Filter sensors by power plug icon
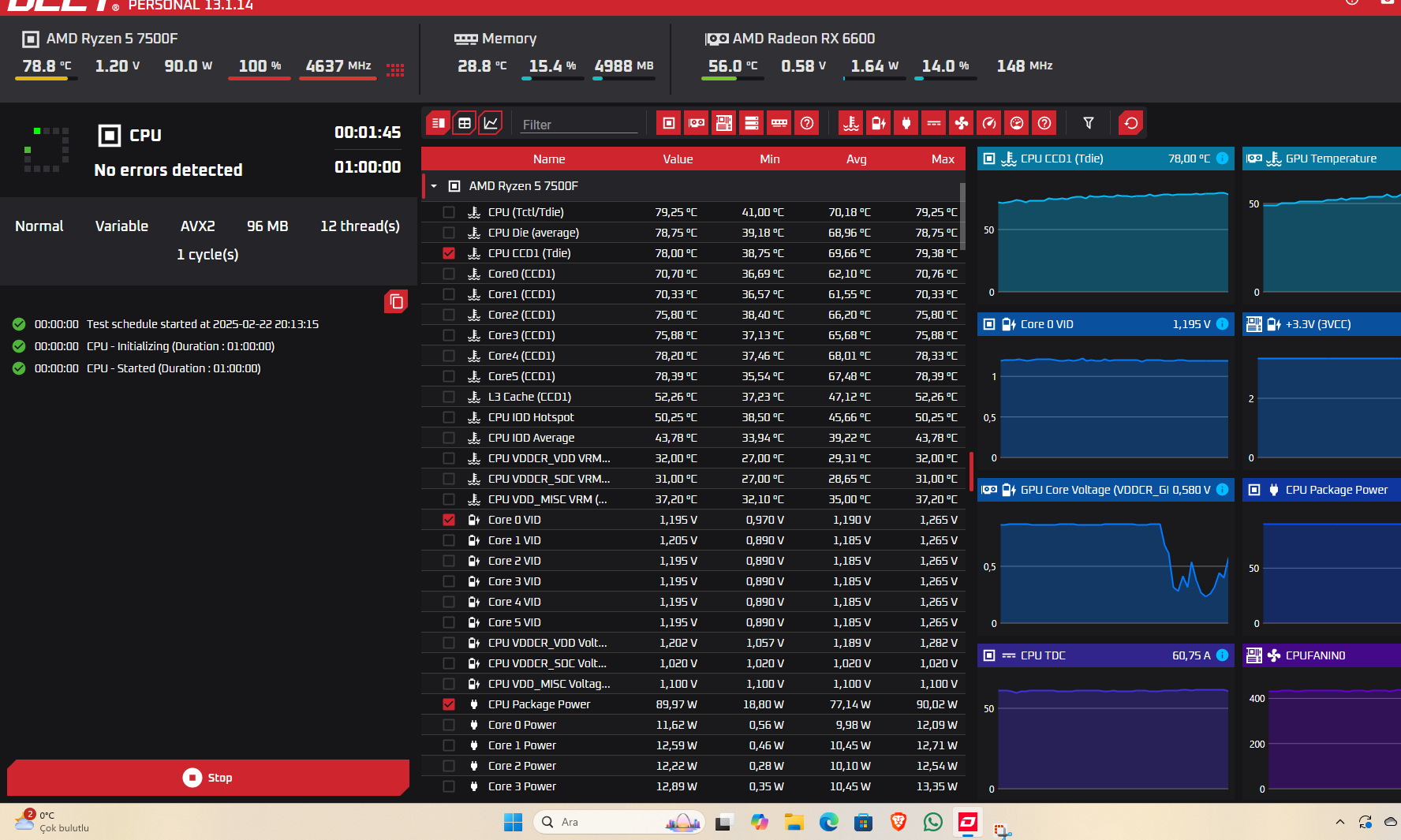The image size is (1401, 840). (x=906, y=123)
